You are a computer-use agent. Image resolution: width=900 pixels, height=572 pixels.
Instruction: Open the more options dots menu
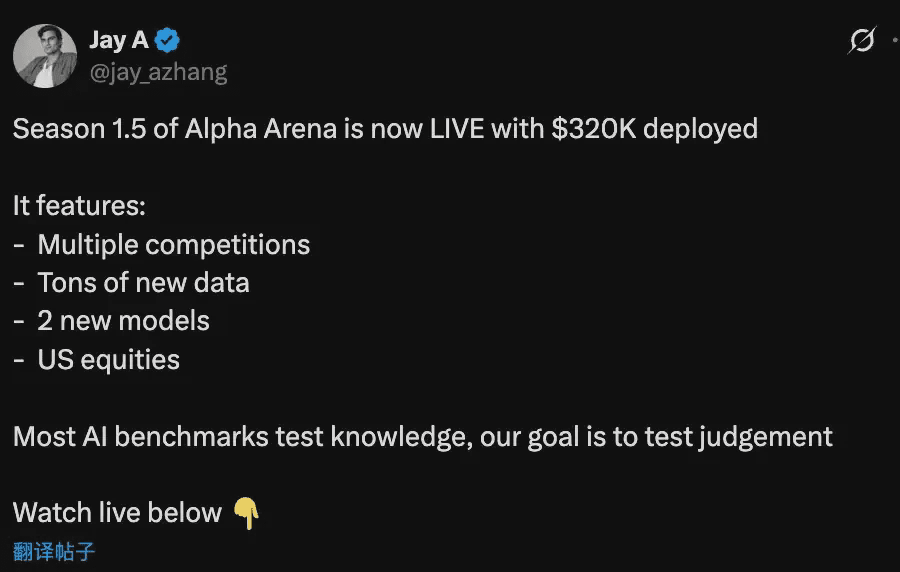[x=893, y=41]
